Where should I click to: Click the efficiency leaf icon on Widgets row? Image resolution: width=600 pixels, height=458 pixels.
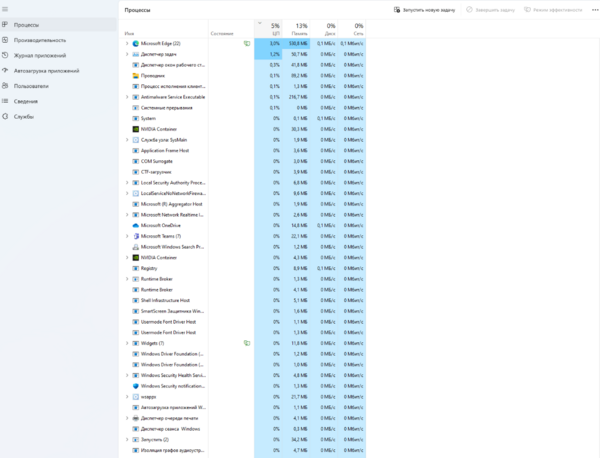coord(247,343)
